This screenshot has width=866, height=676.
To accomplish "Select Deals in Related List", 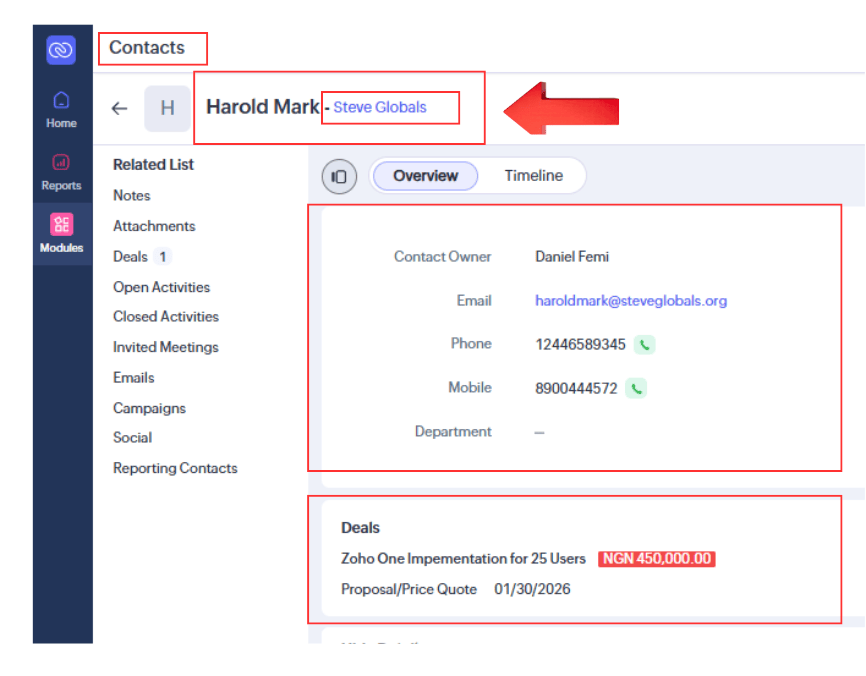I will 130,257.
